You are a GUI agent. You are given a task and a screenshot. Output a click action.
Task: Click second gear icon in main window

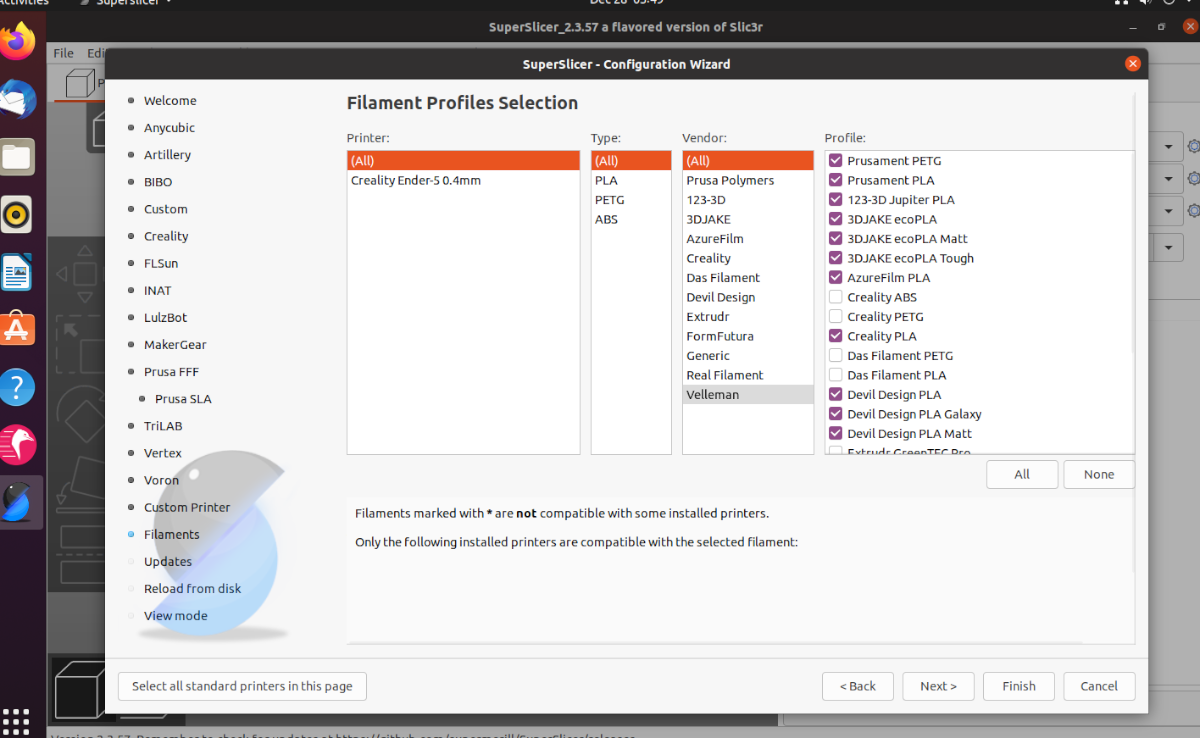(x=1193, y=179)
